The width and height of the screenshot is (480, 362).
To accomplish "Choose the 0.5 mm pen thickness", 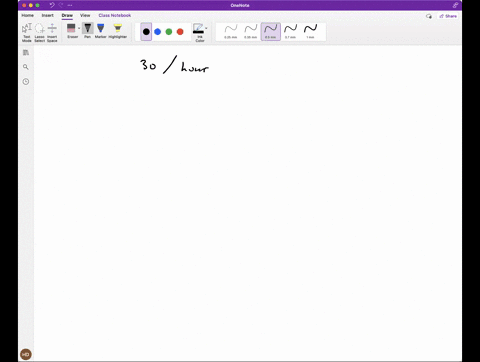I will pos(270,32).
